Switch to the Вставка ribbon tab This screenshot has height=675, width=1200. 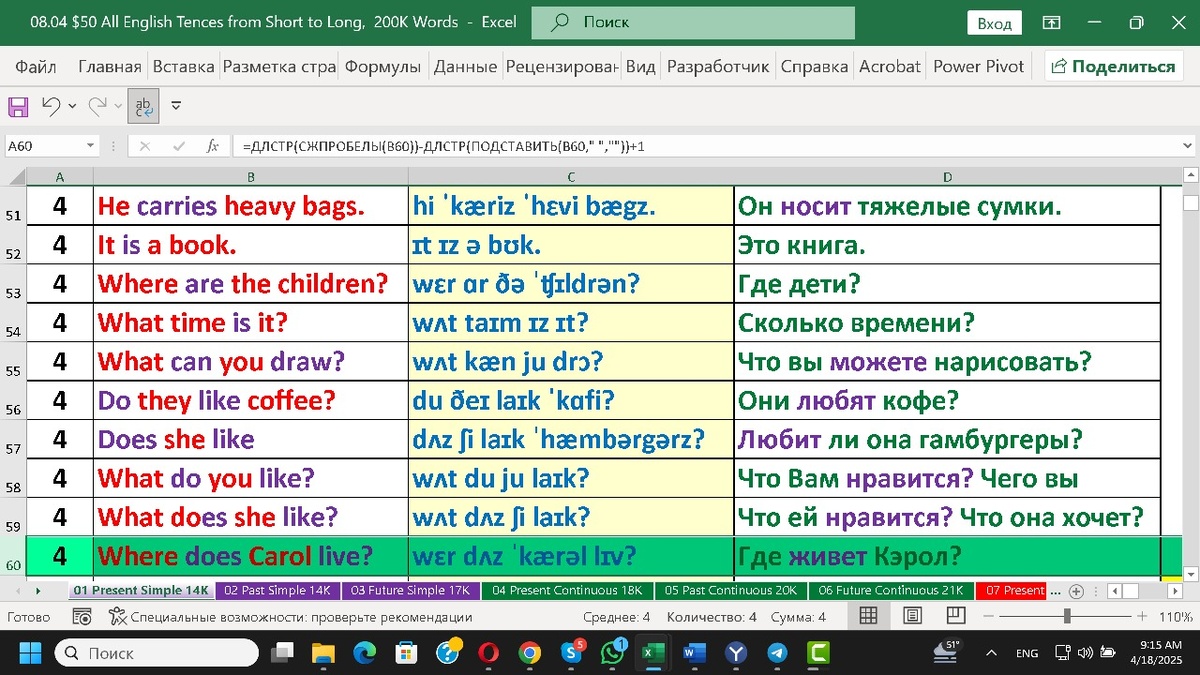click(x=183, y=66)
